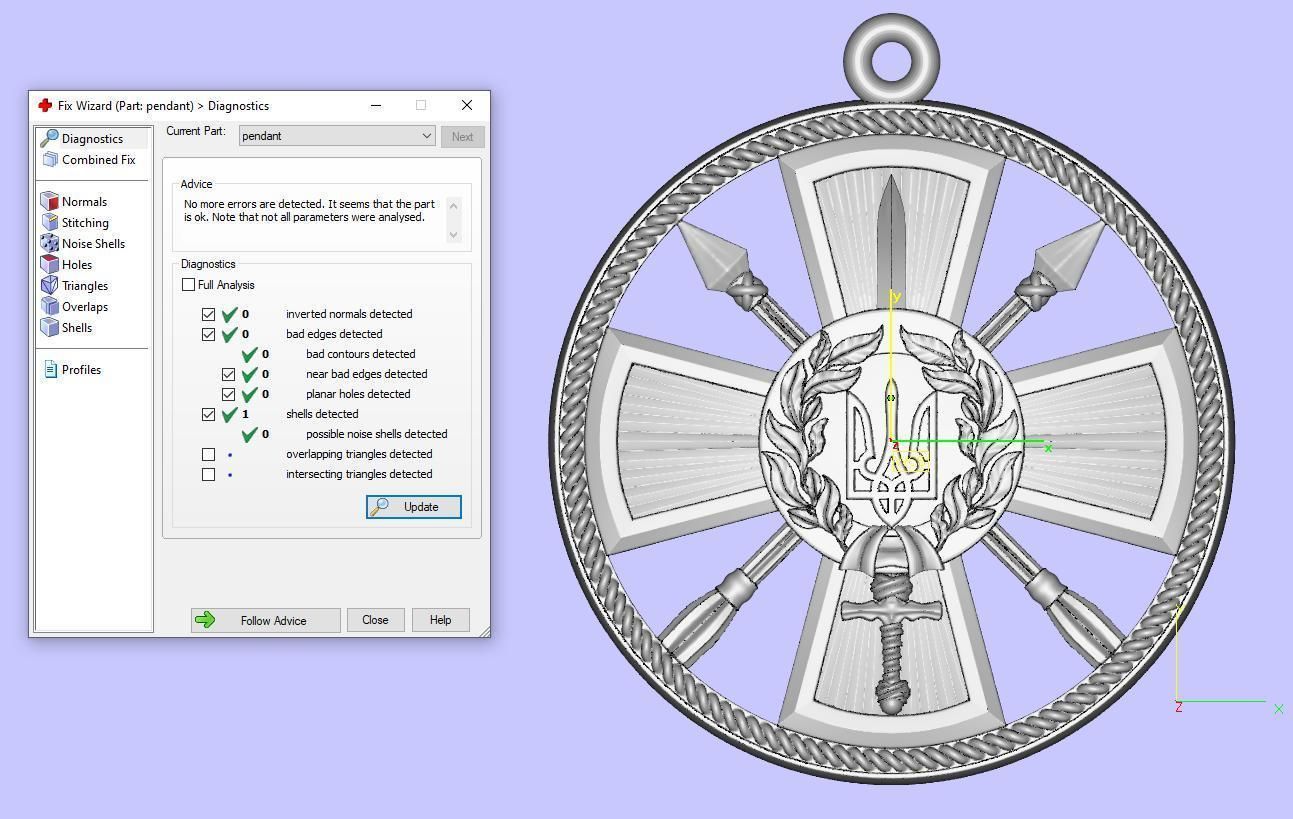This screenshot has height=819, width=1293.
Task: Open the Shells fix icon
Action: pos(50,327)
